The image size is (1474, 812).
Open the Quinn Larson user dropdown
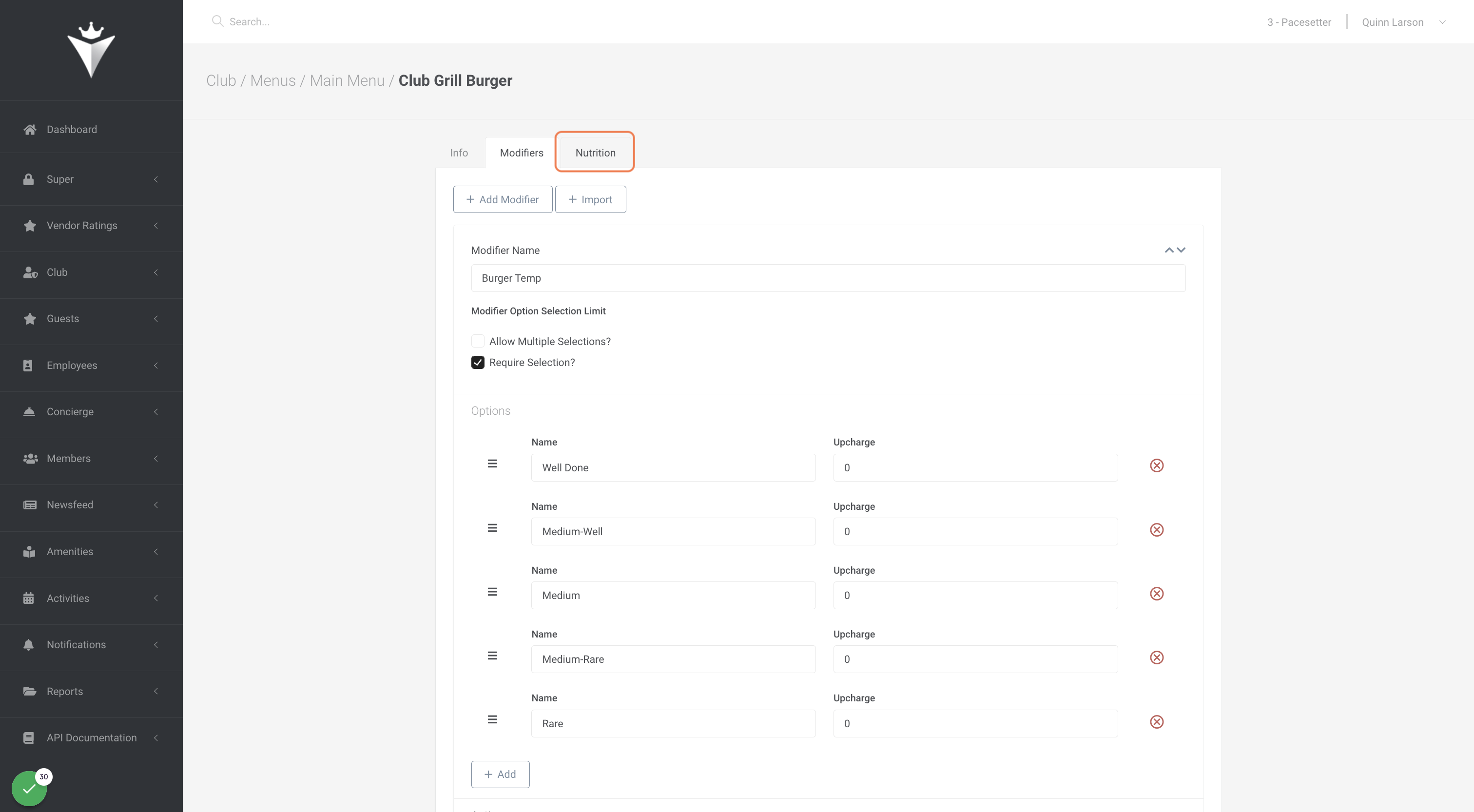tap(1404, 22)
